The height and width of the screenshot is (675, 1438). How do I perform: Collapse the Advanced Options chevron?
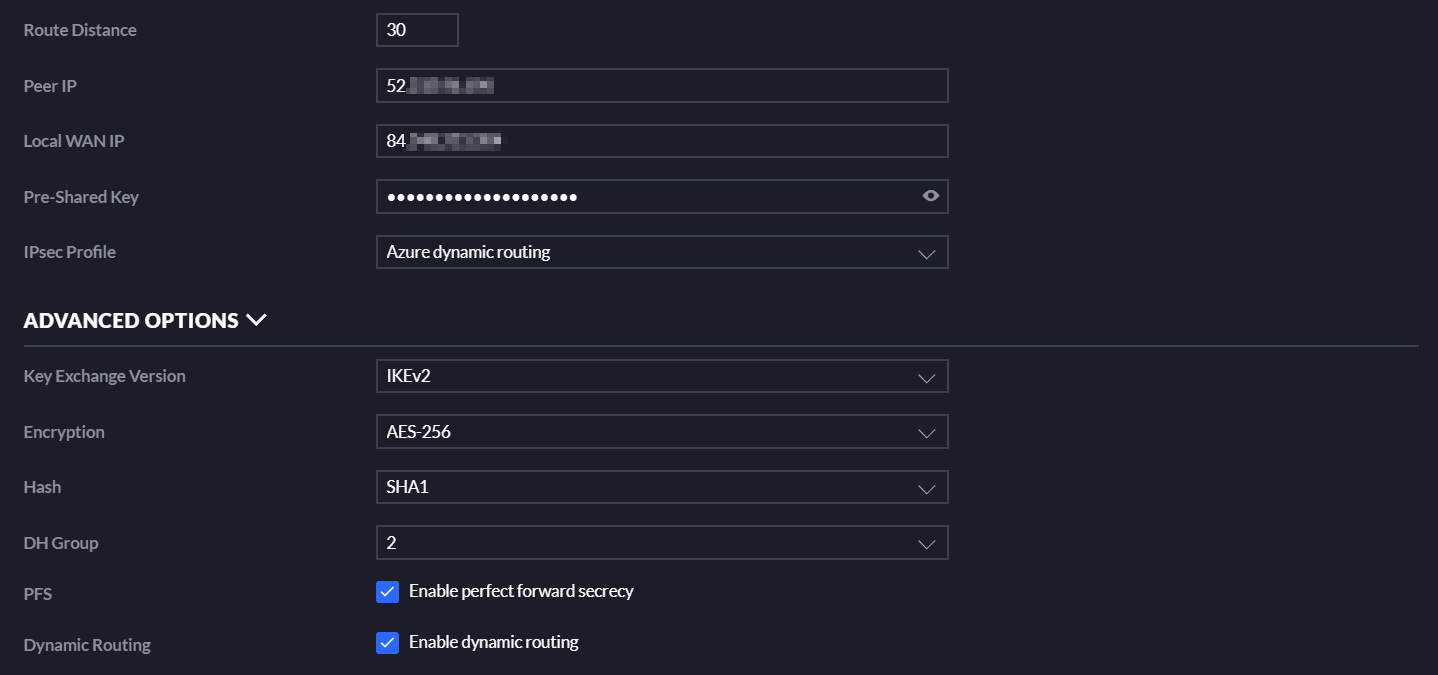coord(256,320)
